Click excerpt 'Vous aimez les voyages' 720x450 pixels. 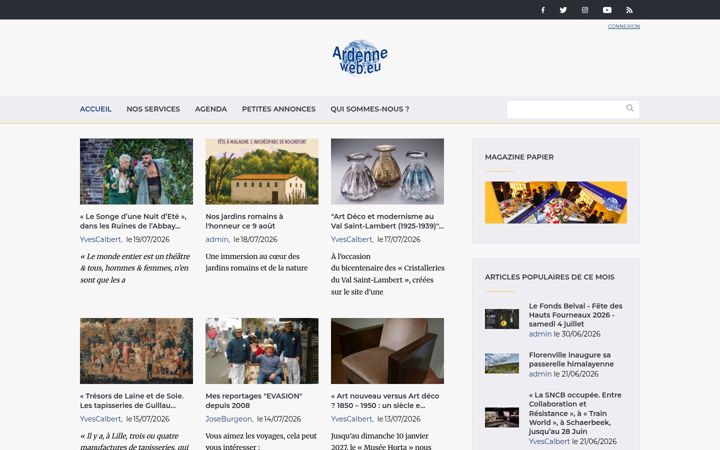(x=261, y=441)
